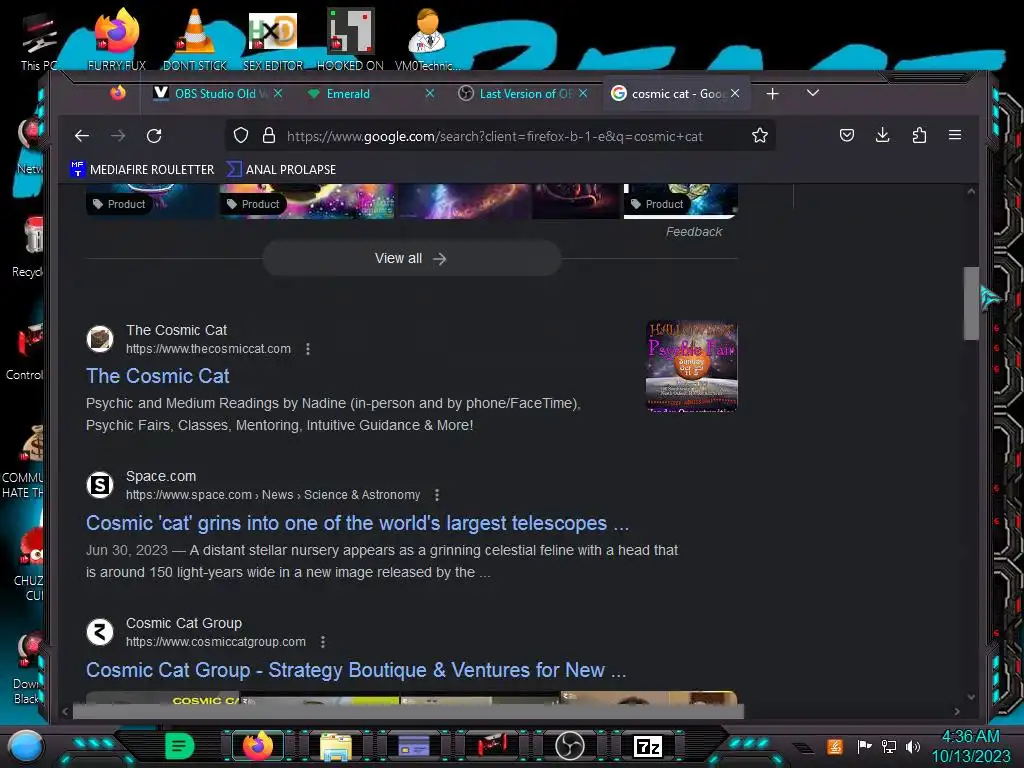Close the cosmic cat Google tab
The height and width of the screenshot is (768, 1024).
point(735,93)
